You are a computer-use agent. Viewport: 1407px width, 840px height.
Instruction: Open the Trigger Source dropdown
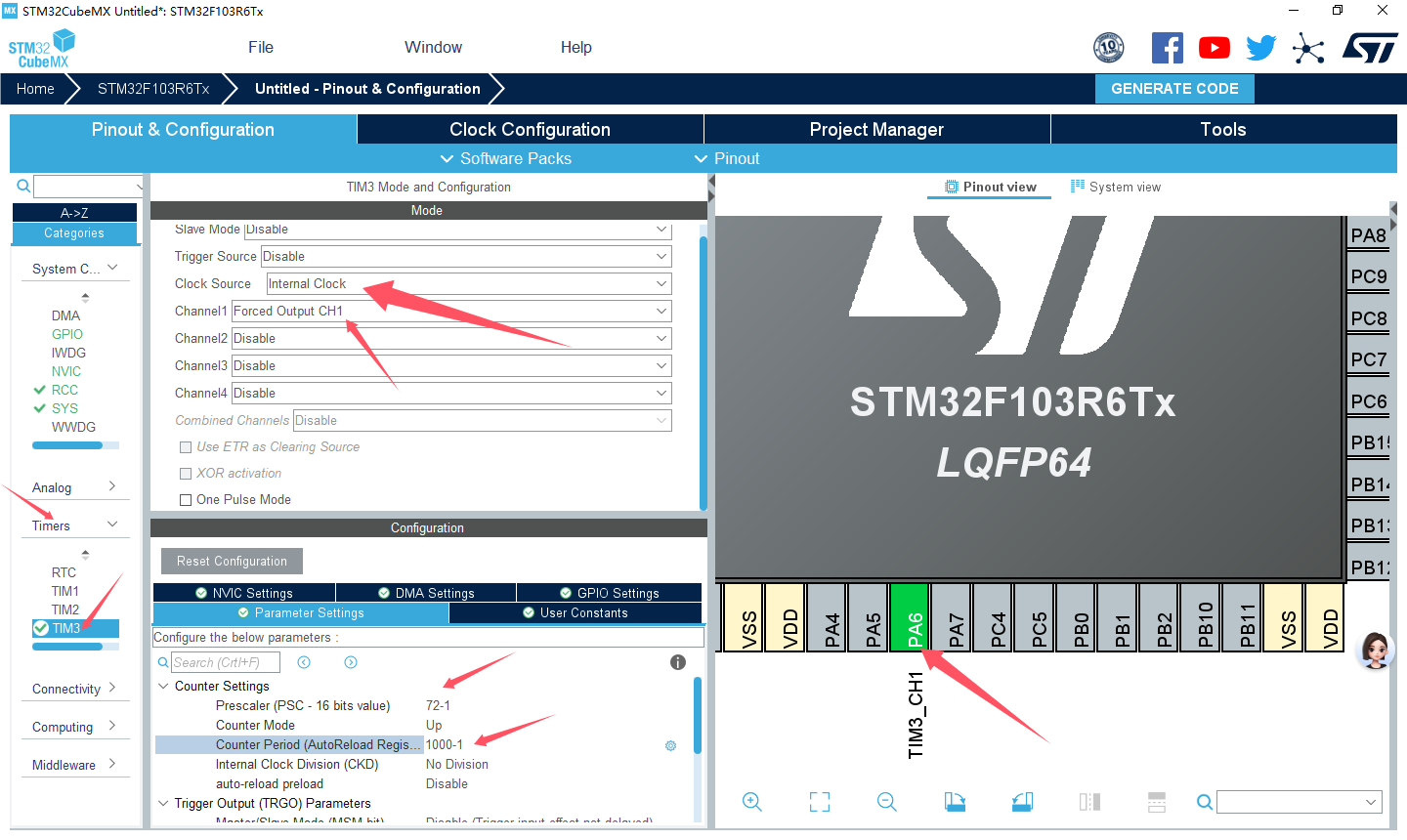466,256
